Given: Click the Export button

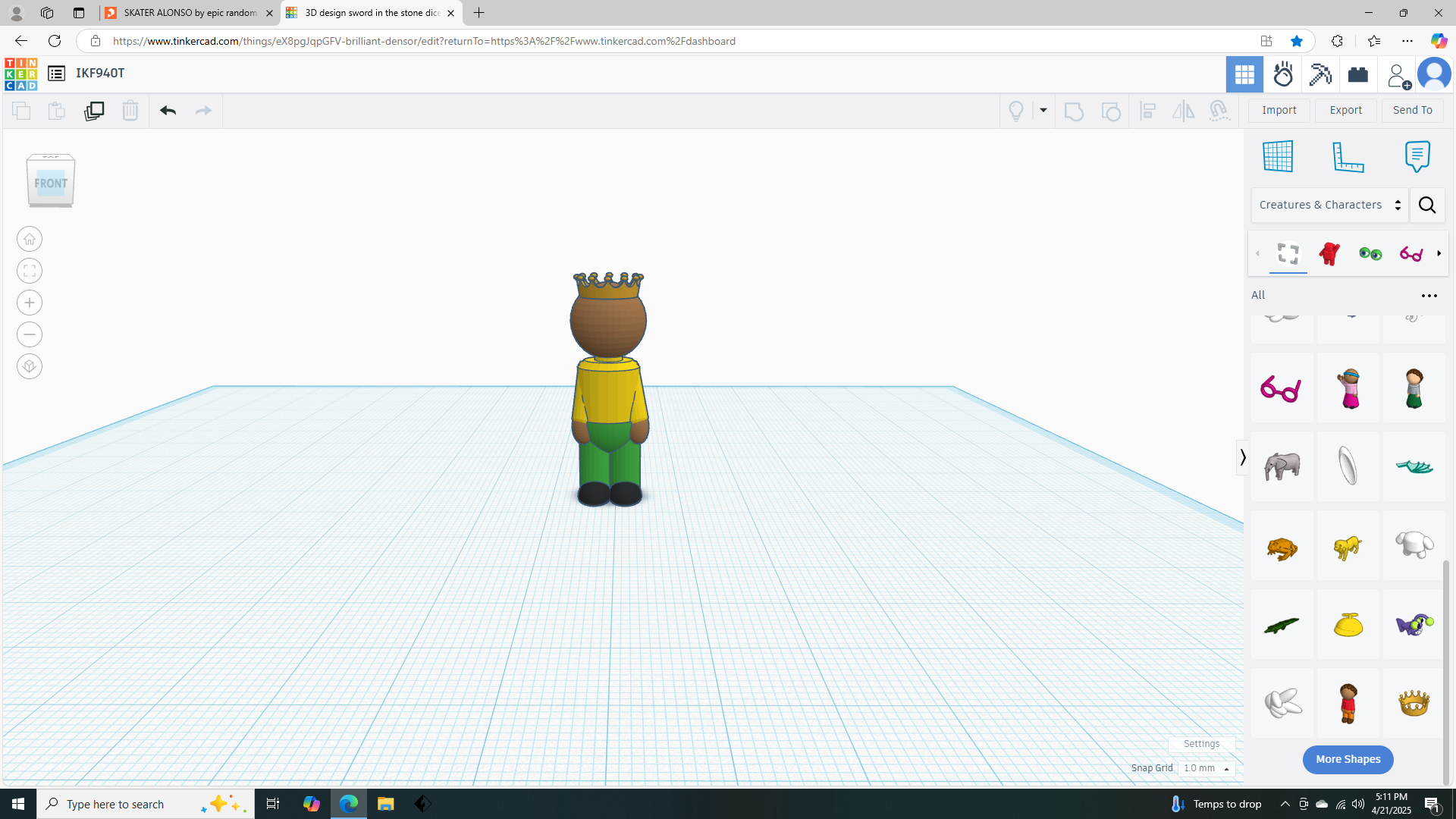Looking at the screenshot, I should (1346, 111).
